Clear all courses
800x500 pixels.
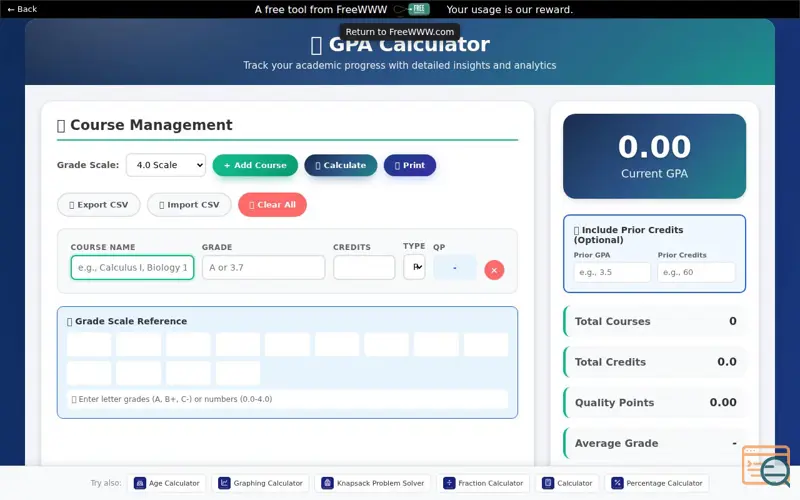pyautogui.click(x=272, y=205)
